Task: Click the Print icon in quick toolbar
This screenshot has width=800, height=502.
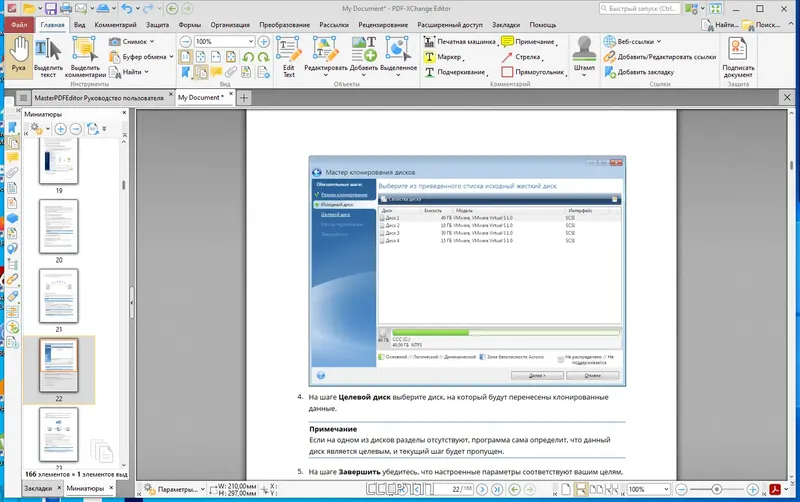Action: (66, 9)
